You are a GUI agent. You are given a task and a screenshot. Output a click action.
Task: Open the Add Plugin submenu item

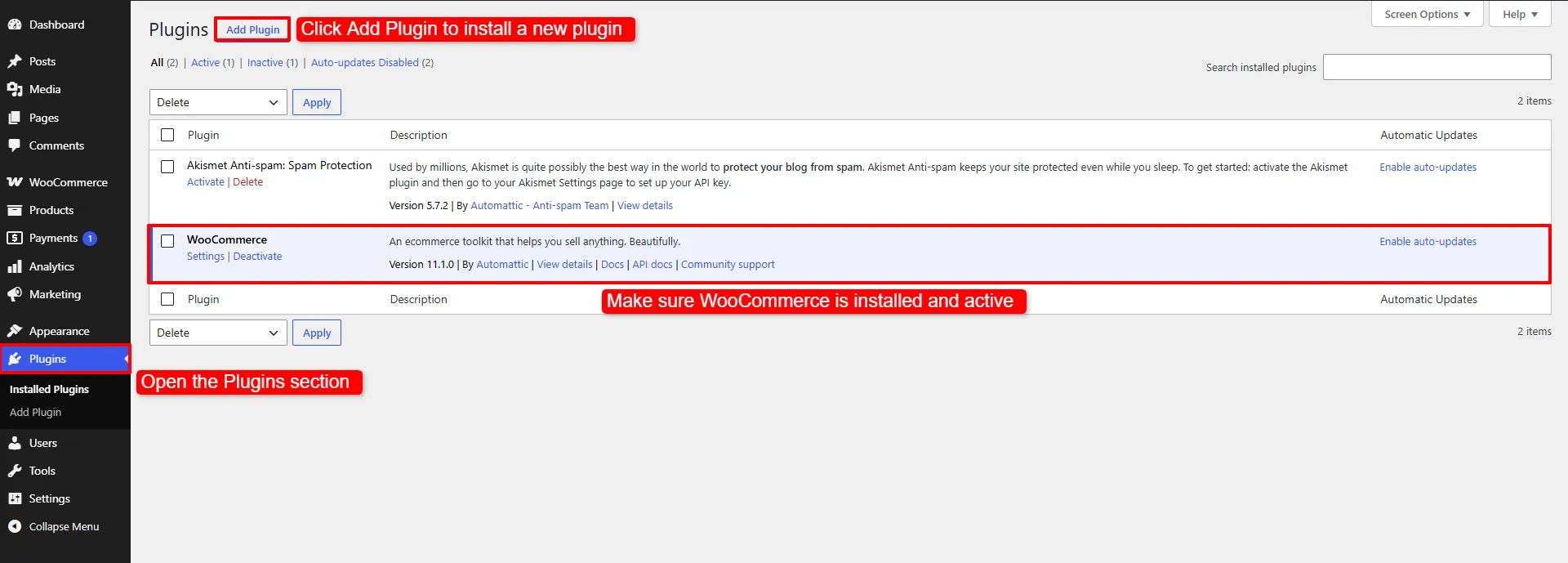pyautogui.click(x=35, y=413)
